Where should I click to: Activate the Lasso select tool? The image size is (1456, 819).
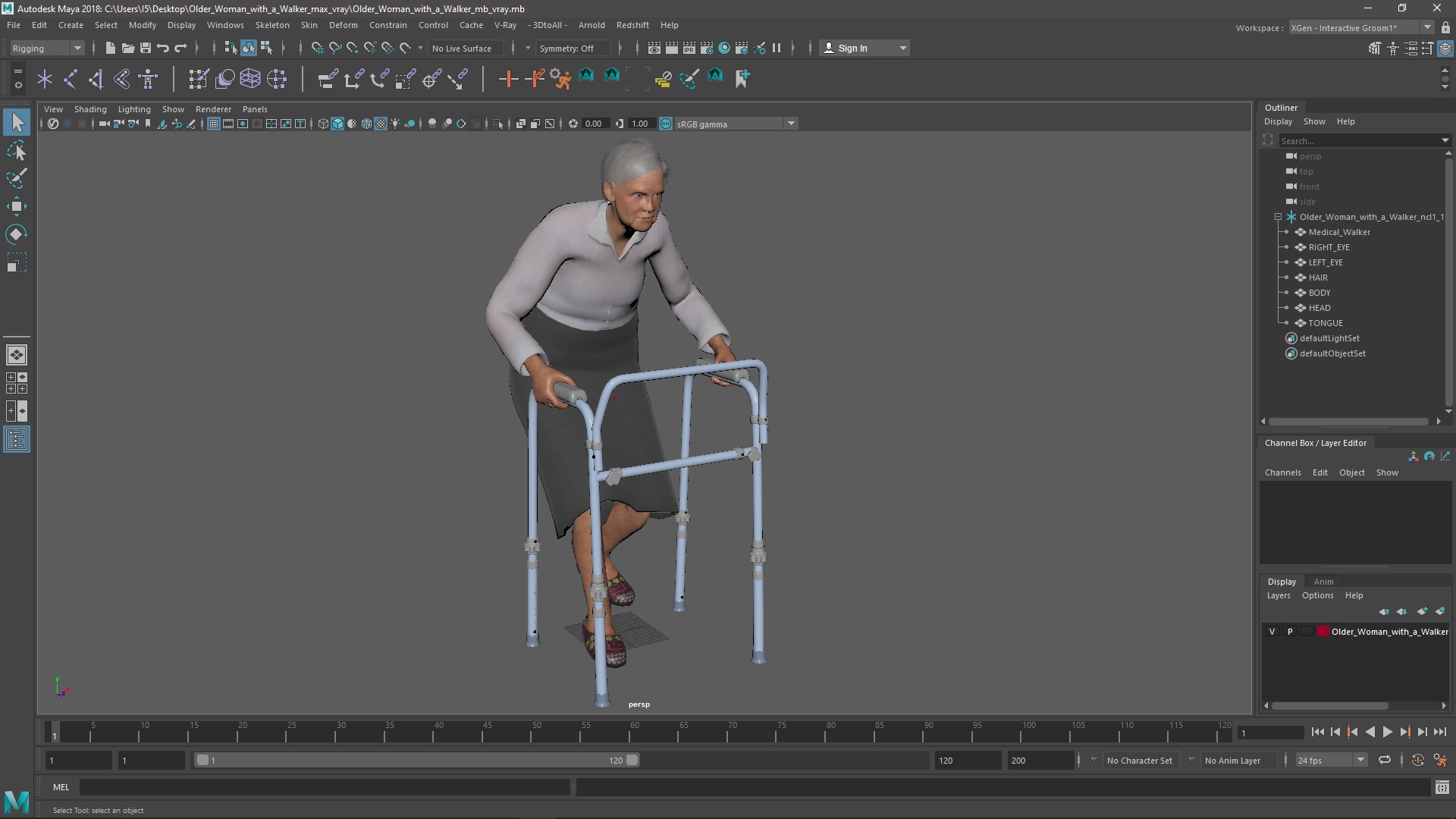coord(17,151)
